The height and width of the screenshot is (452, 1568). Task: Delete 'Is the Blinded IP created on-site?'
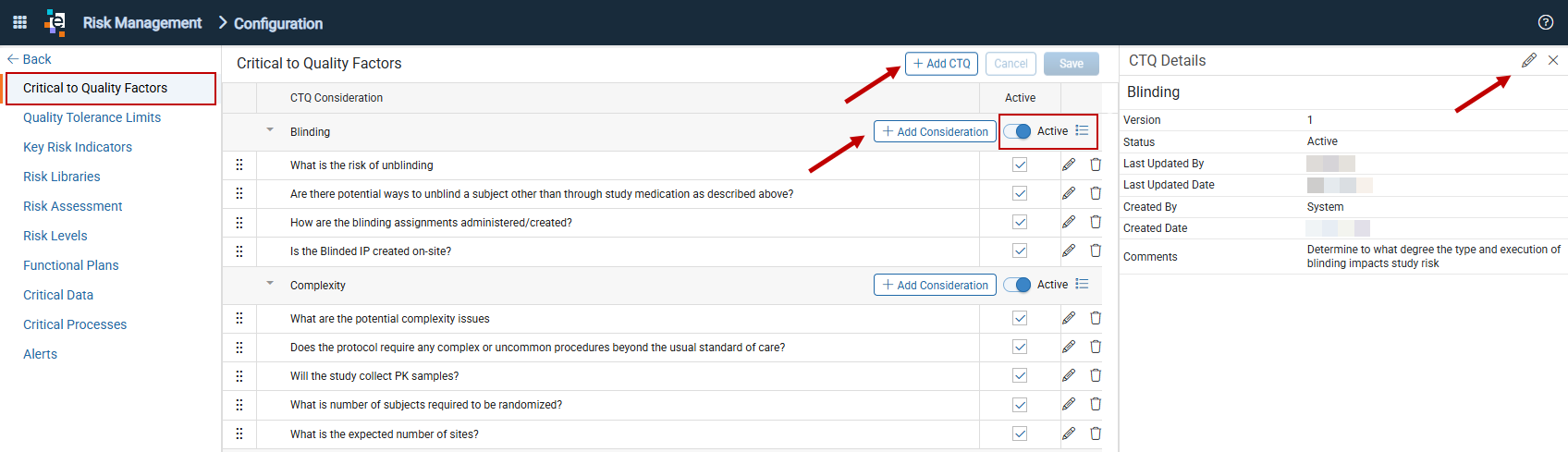point(1096,250)
